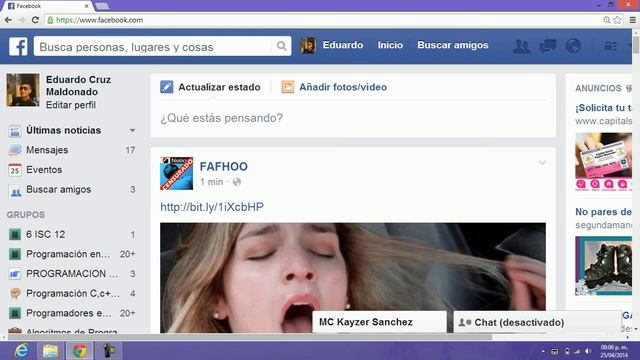This screenshot has width=640, height=360.
Task: Click the credit card ad image
Action: click(x=603, y=162)
